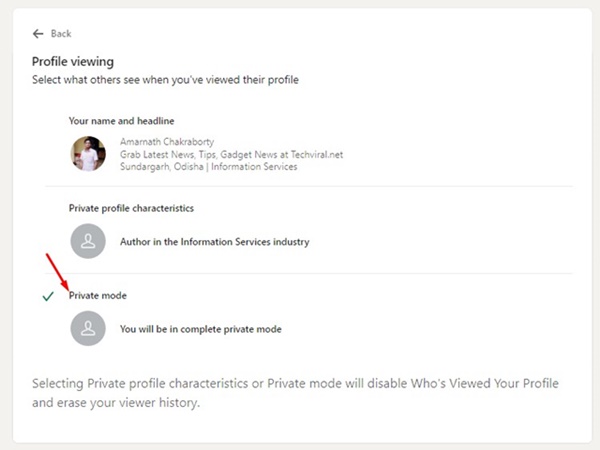600x450 pixels.
Task: Click the Techviral.net headline text
Action: (232, 154)
